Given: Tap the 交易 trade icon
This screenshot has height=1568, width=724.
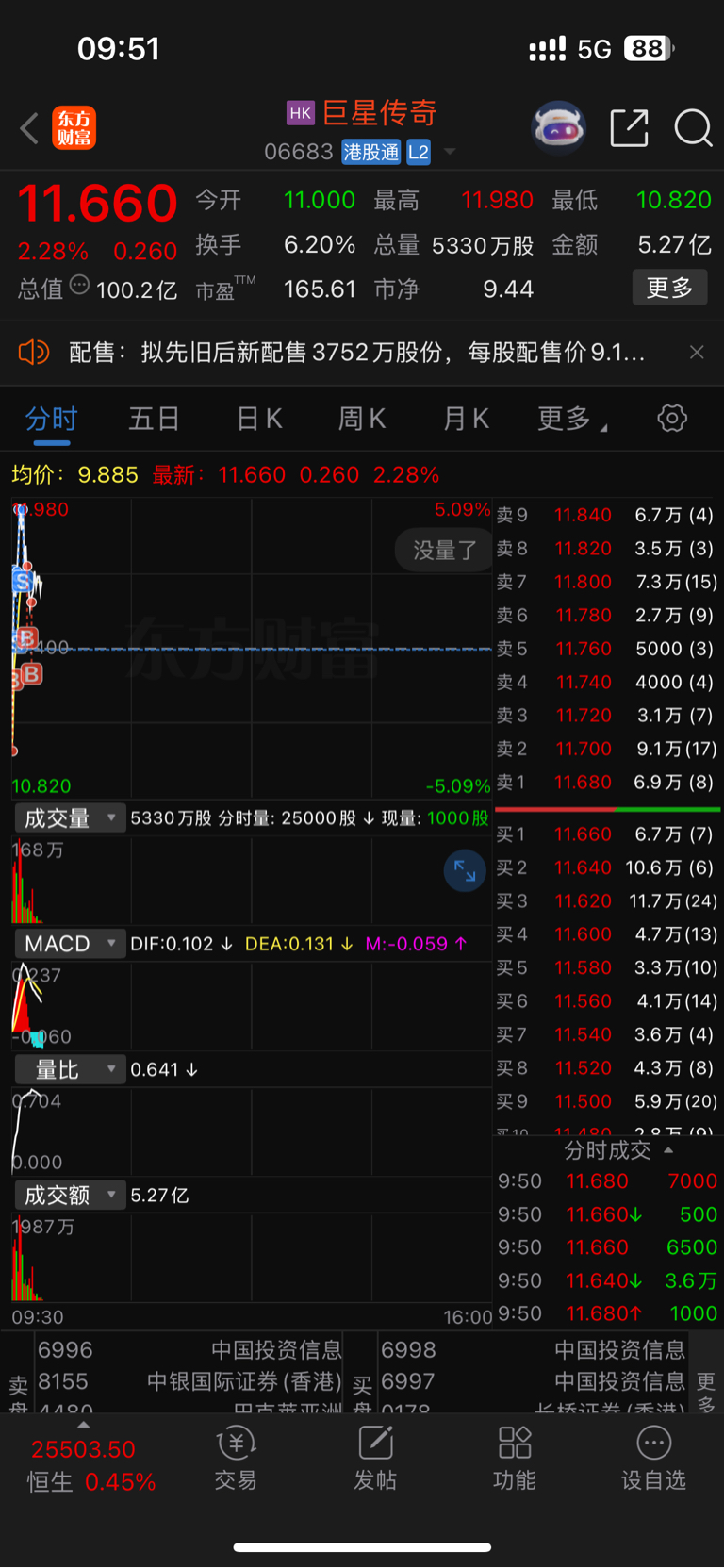Looking at the screenshot, I should [x=236, y=1458].
